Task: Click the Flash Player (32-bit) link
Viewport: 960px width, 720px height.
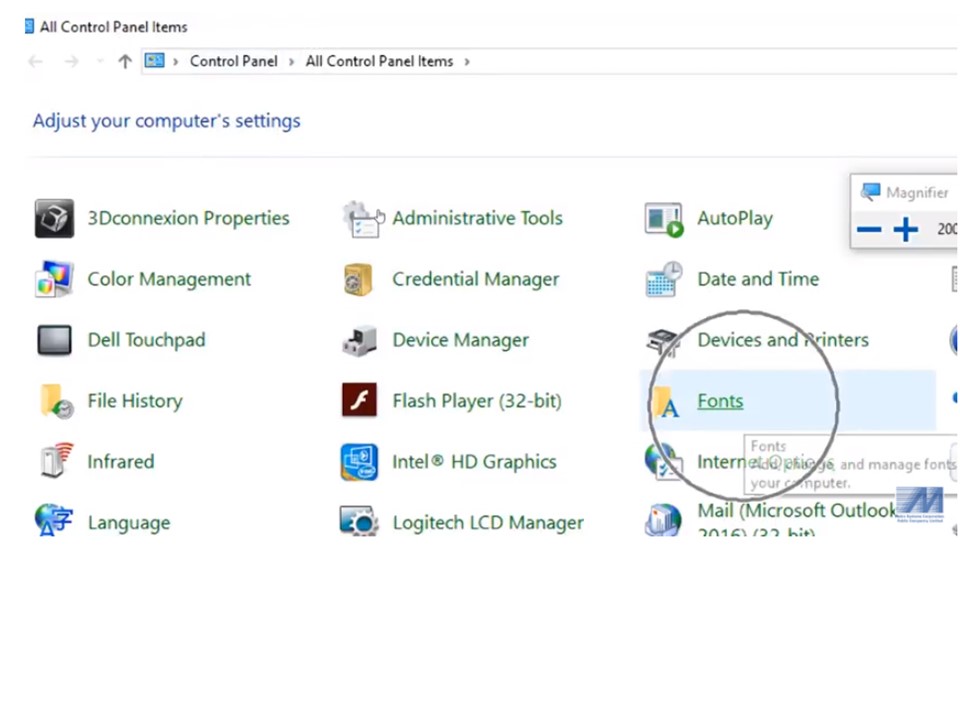Action: point(477,401)
